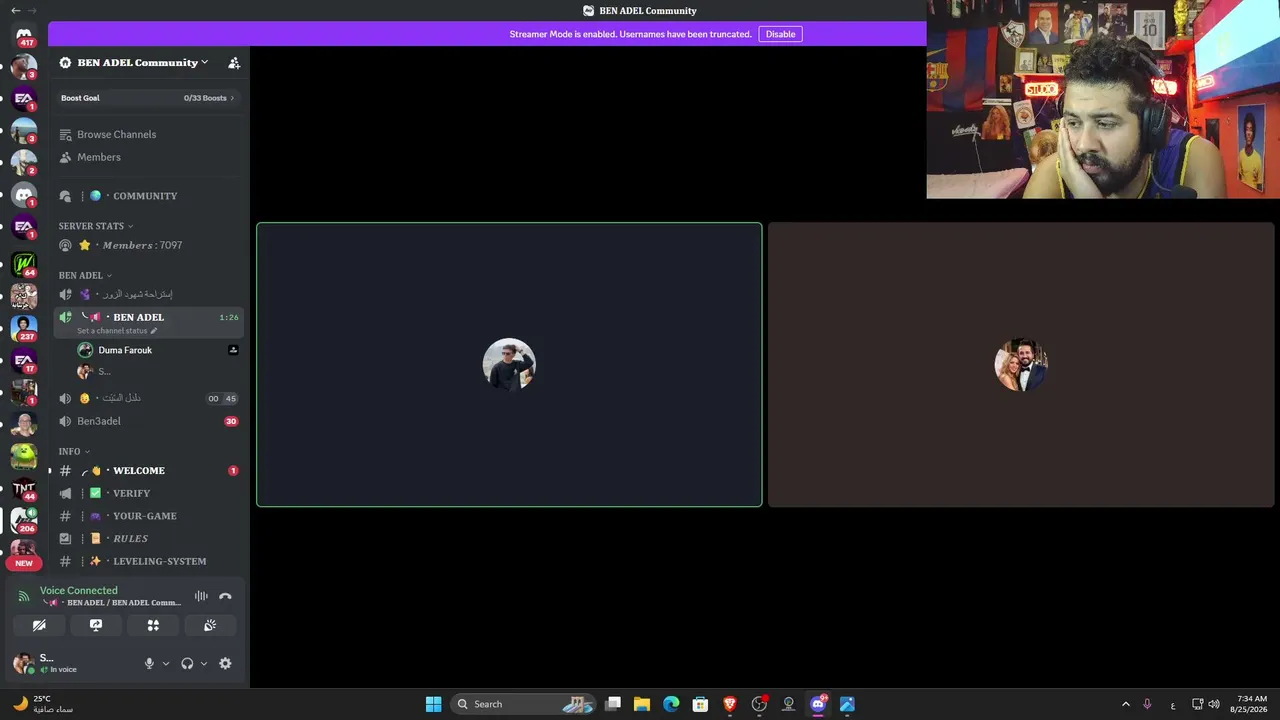1280x720 pixels.
Task: Select Duma Farouk in voice channel
Action: [x=156, y=350]
